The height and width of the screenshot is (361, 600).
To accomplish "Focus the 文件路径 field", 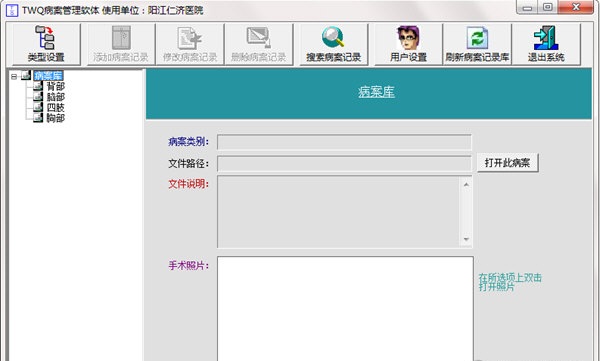I will click(x=344, y=164).
